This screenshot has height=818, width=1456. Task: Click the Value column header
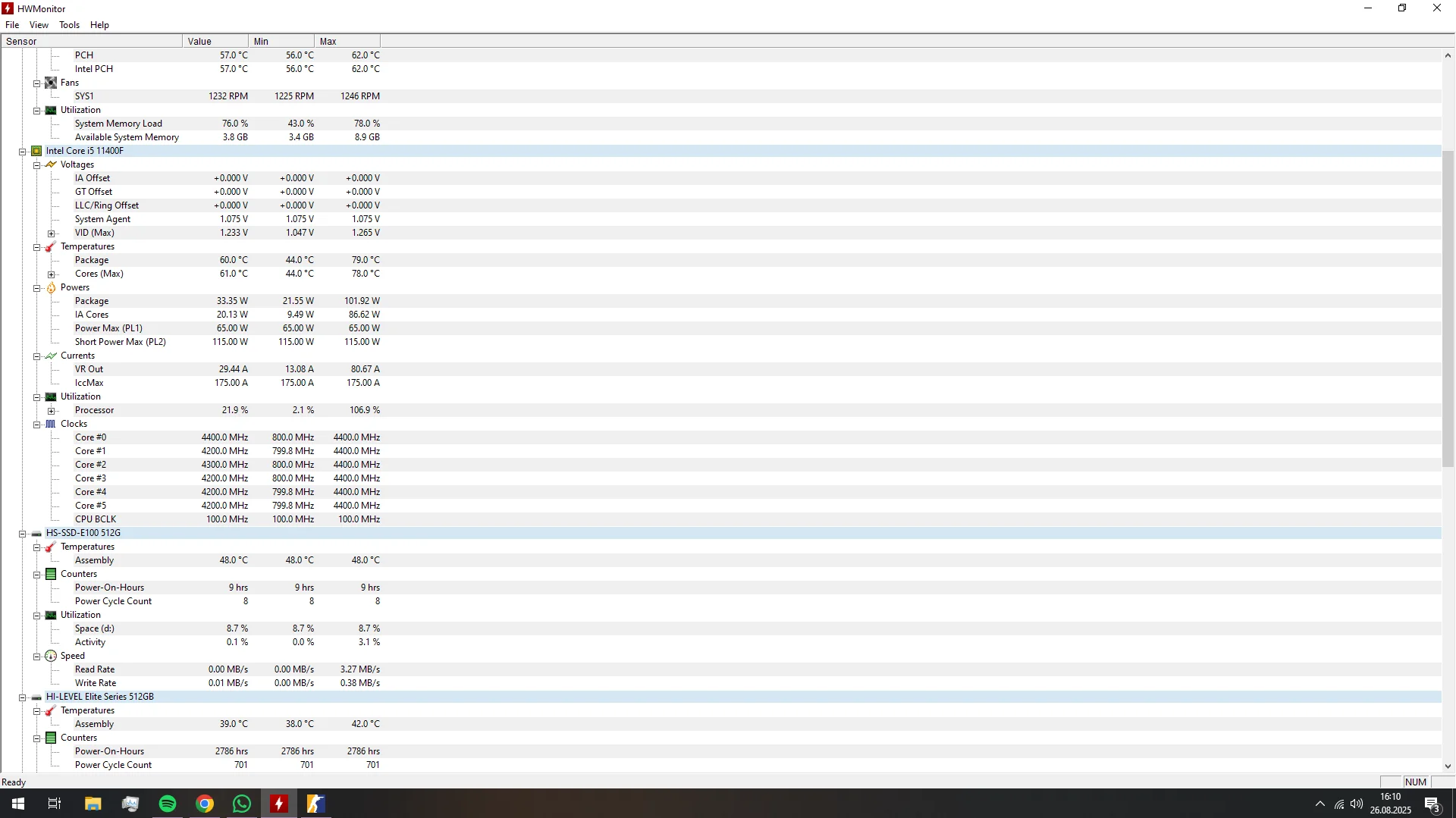pos(215,41)
